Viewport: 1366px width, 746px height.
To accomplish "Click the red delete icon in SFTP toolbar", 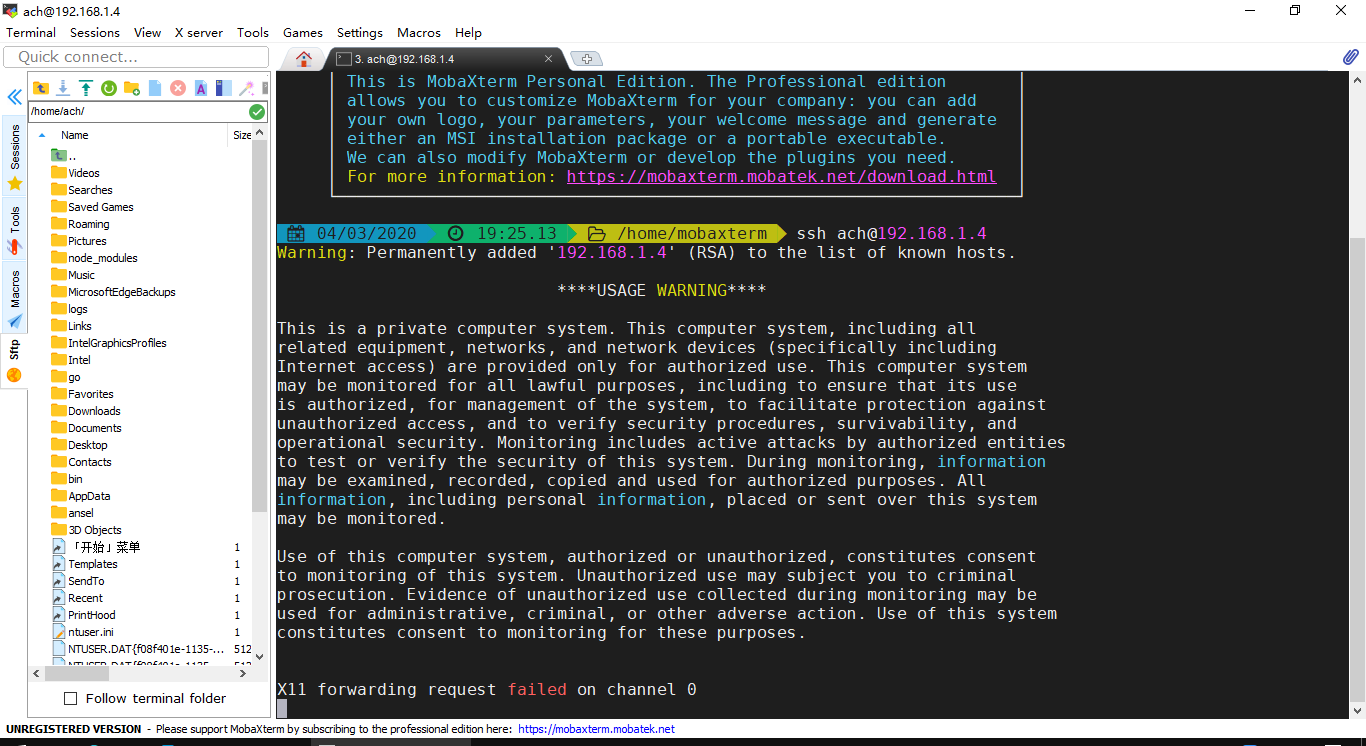I will [178, 88].
